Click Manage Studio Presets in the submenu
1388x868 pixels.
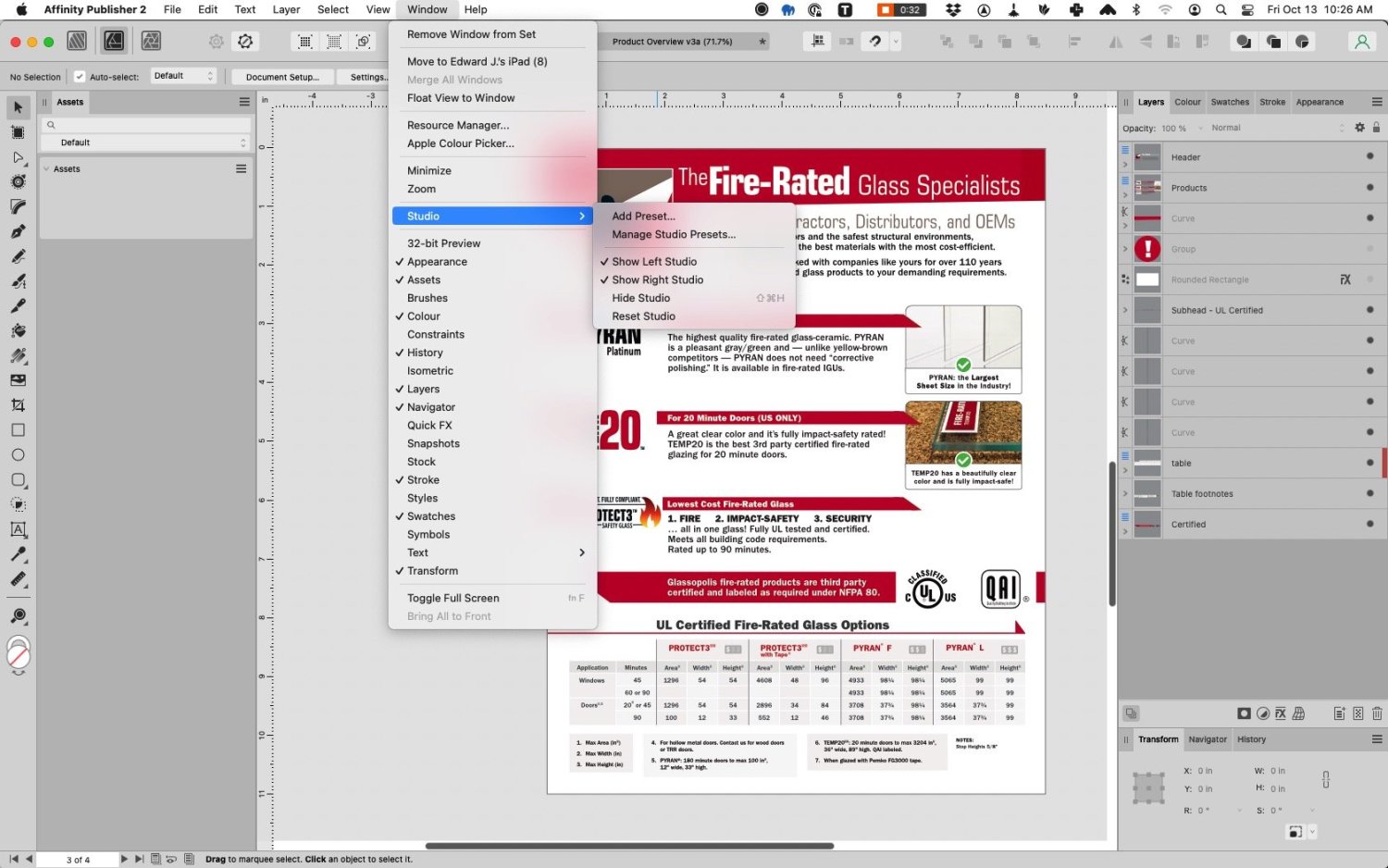[x=674, y=234]
